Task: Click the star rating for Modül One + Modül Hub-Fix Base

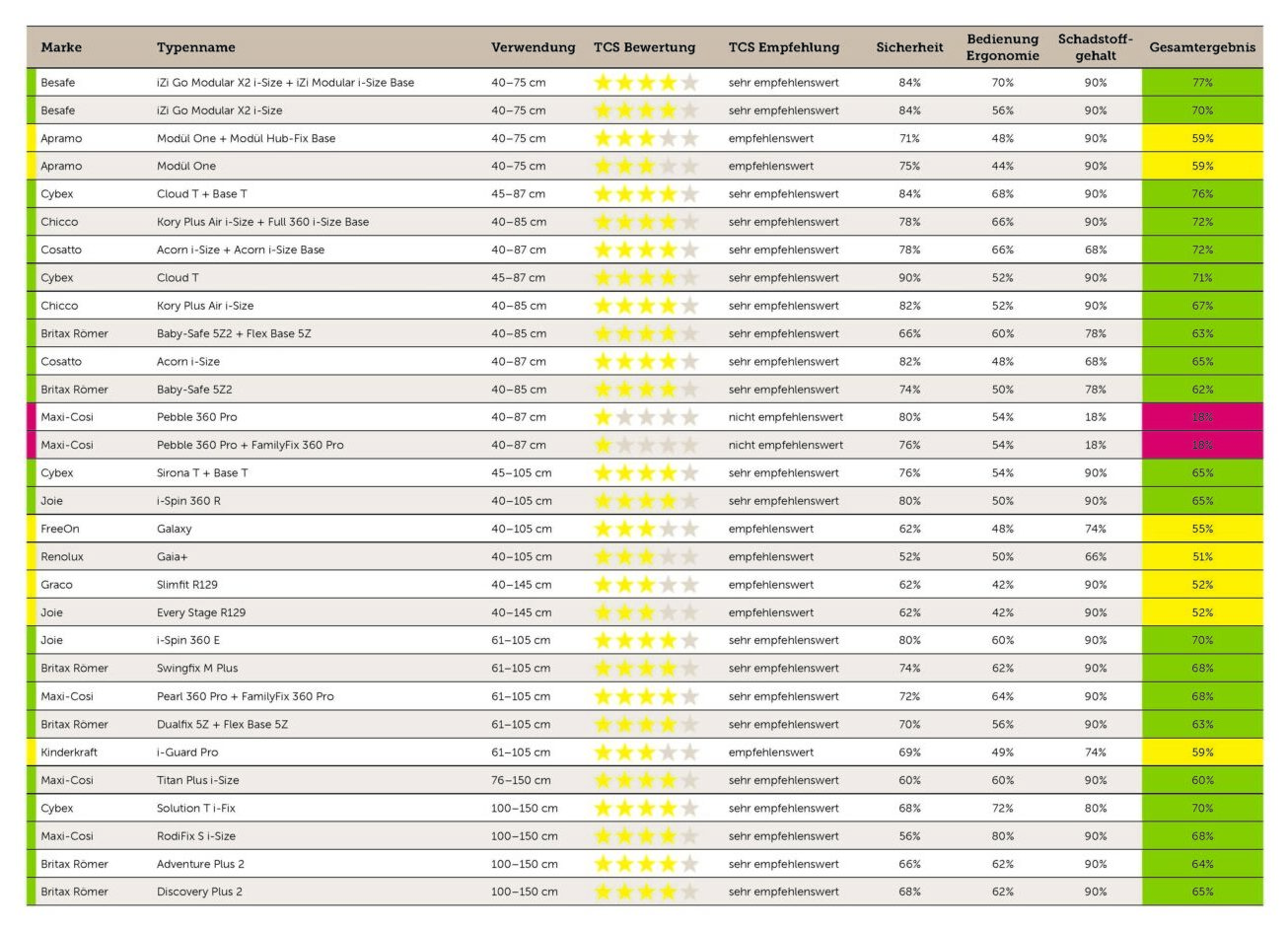Action: tap(646, 138)
